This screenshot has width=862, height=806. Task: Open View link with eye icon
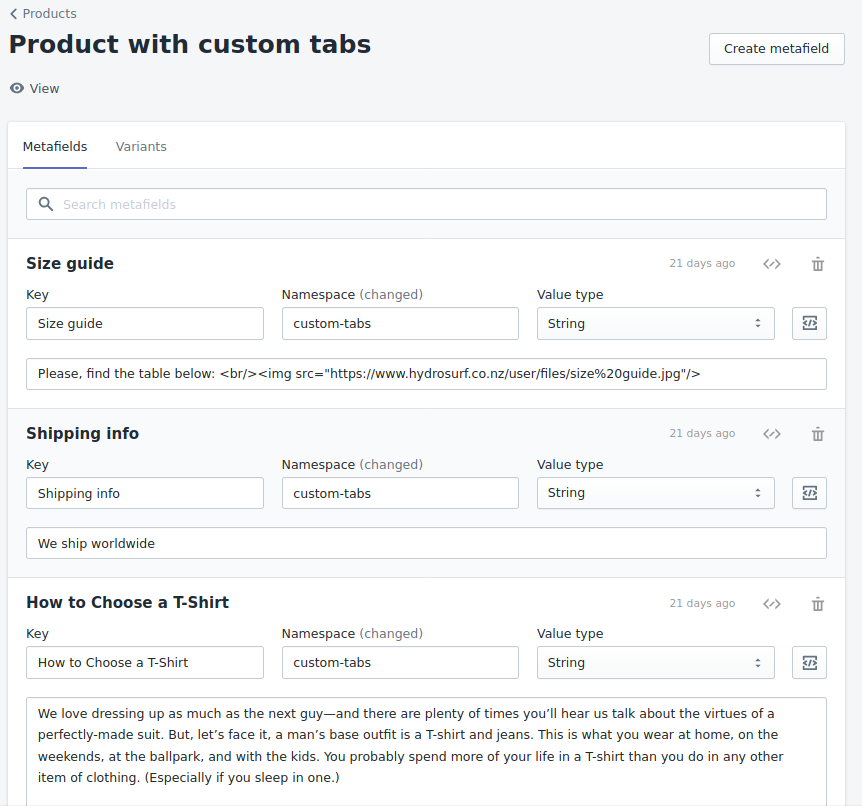click(35, 89)
